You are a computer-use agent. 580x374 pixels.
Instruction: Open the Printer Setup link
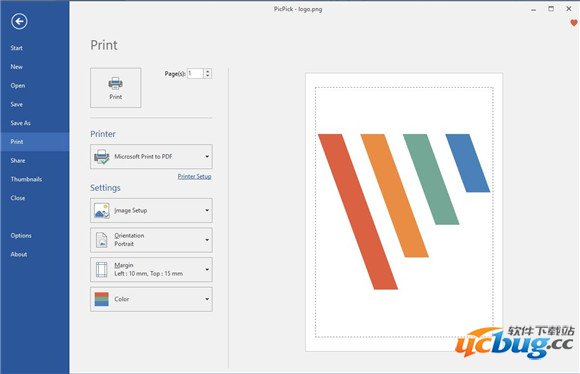click(194, 176)
